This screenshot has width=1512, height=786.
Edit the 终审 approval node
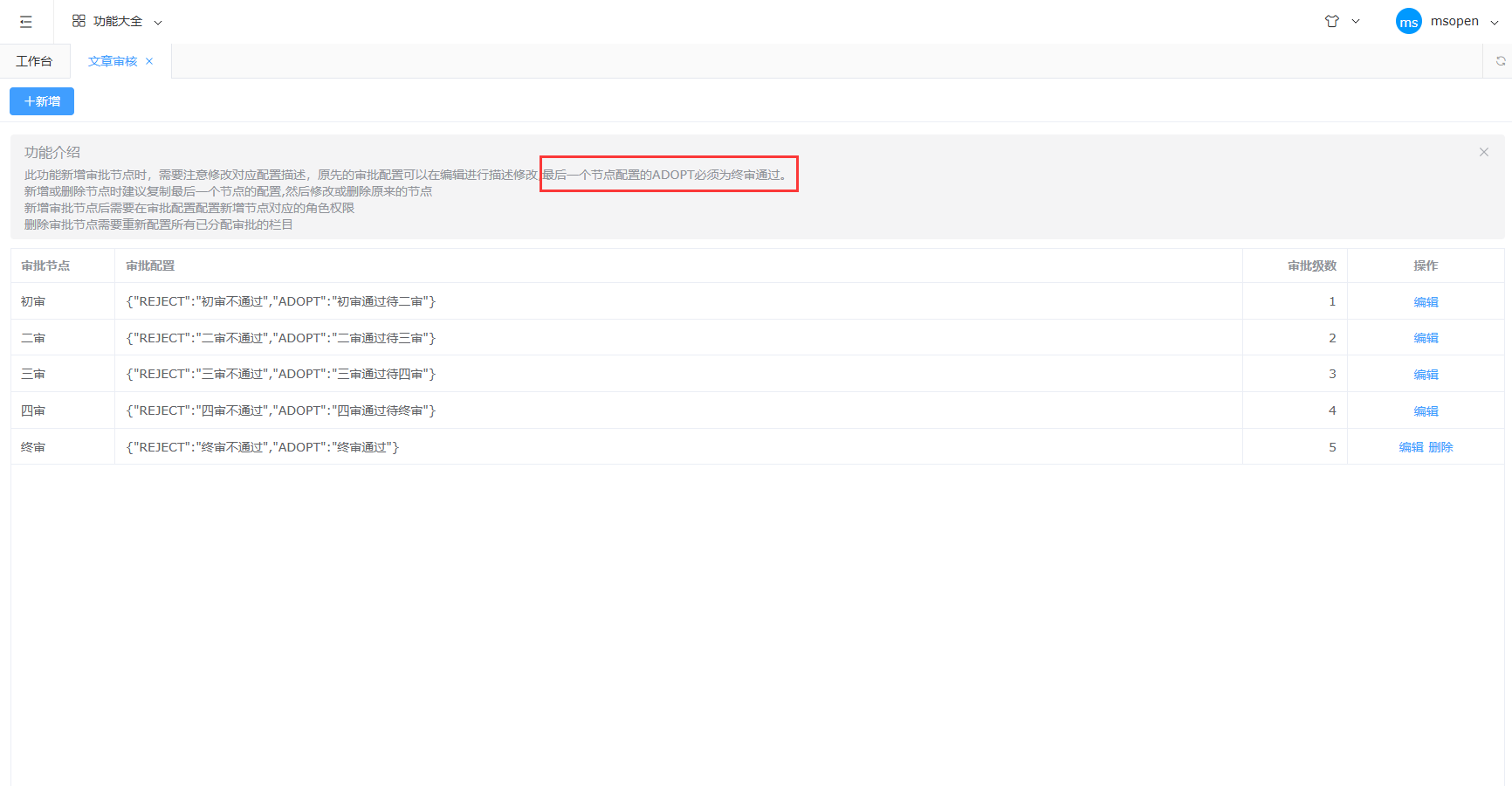pos(1411,447)
